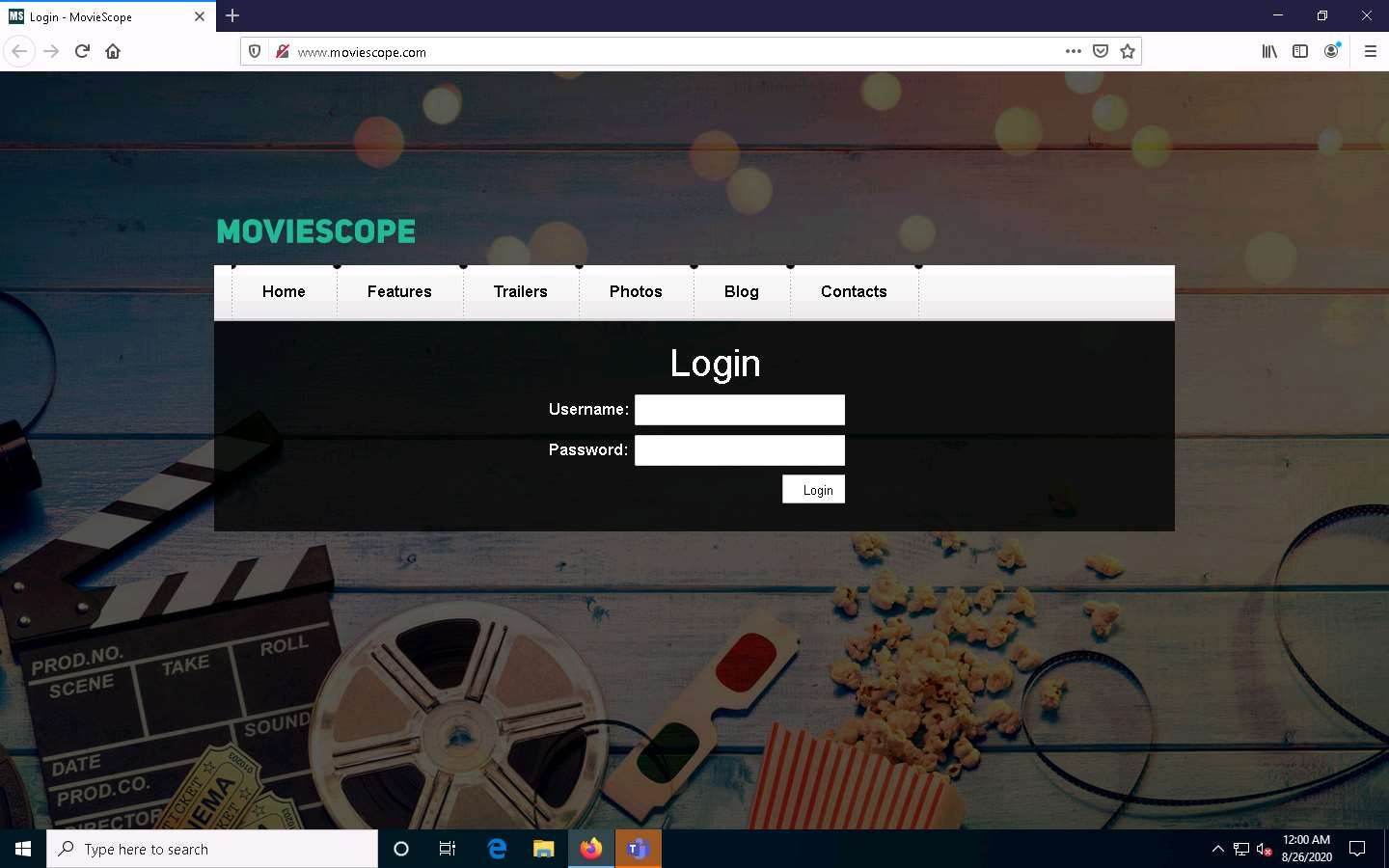Open the Action Center notifications icon
The width and height of the screenshot is (1389, 868).
tap(1357, 849)
